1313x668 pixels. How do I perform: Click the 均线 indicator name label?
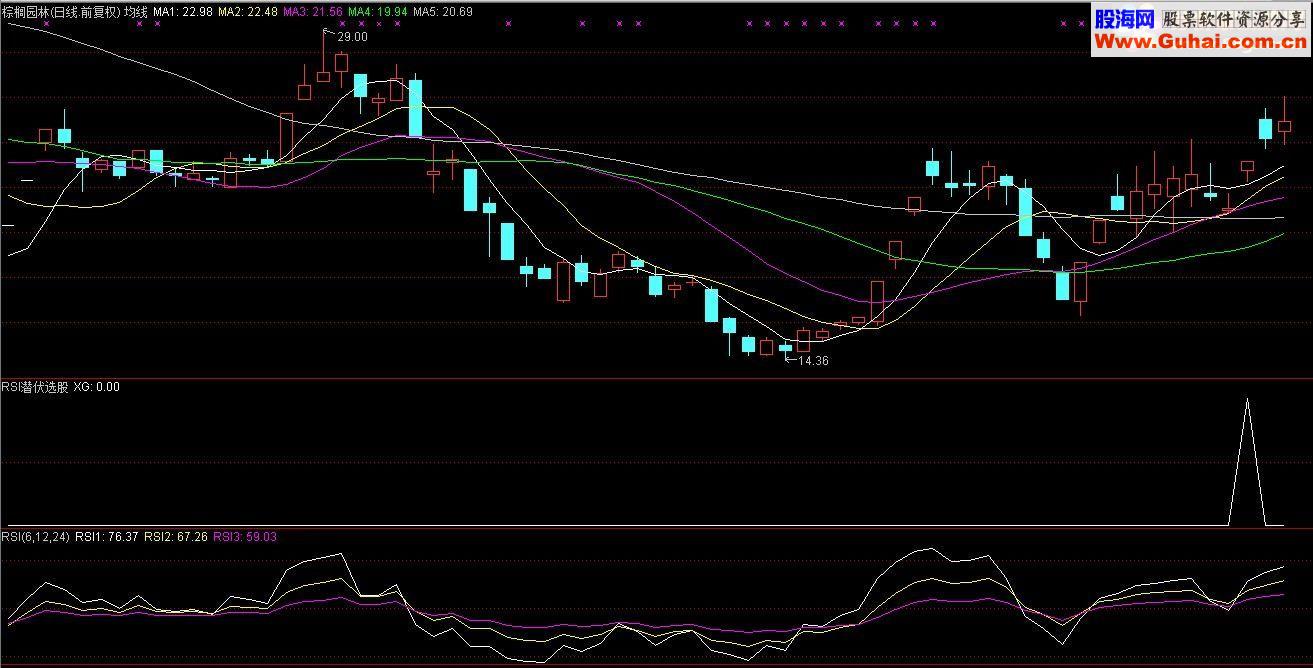click(x=136, y=12)
